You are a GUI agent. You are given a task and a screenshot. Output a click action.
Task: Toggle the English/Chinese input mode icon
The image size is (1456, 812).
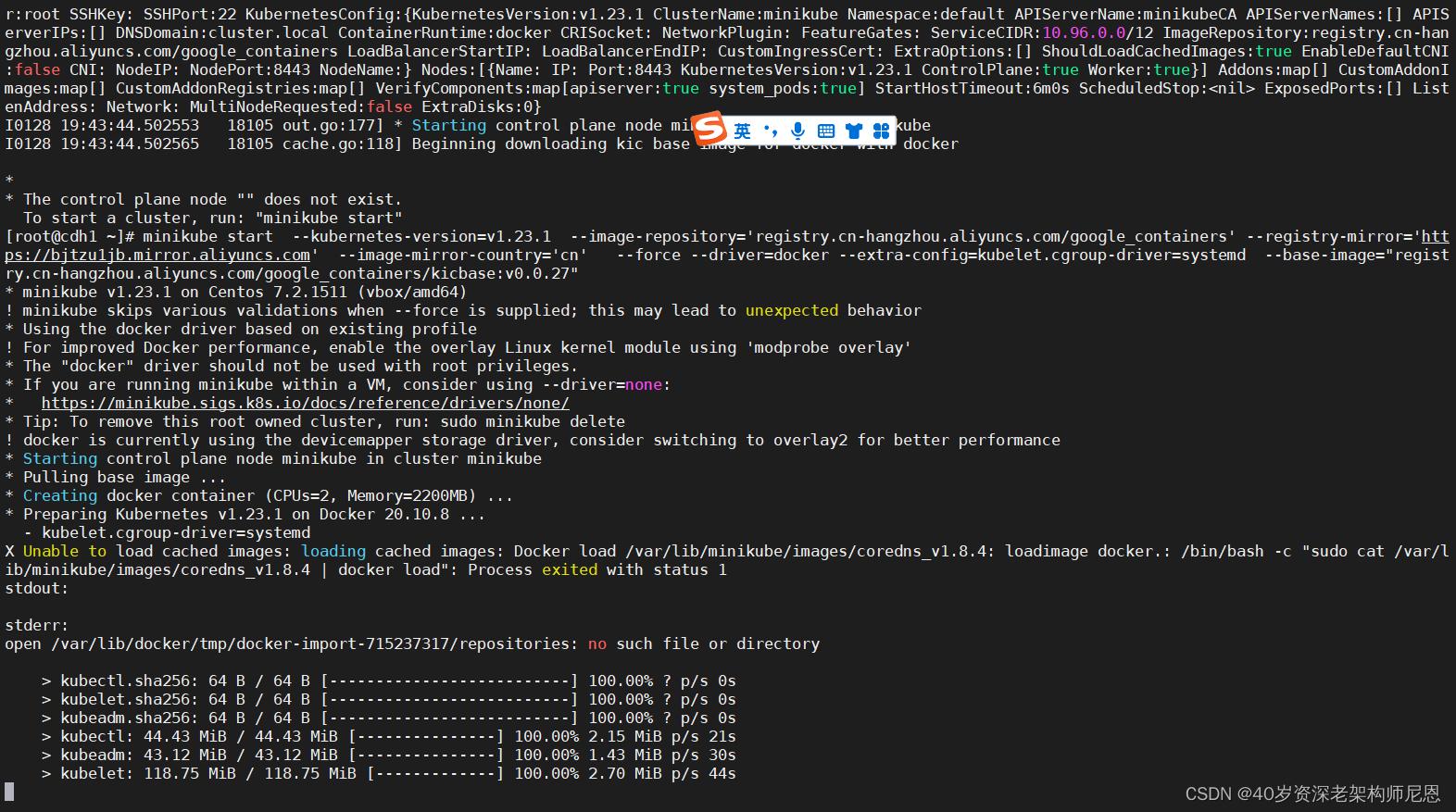tap(742, 131)
